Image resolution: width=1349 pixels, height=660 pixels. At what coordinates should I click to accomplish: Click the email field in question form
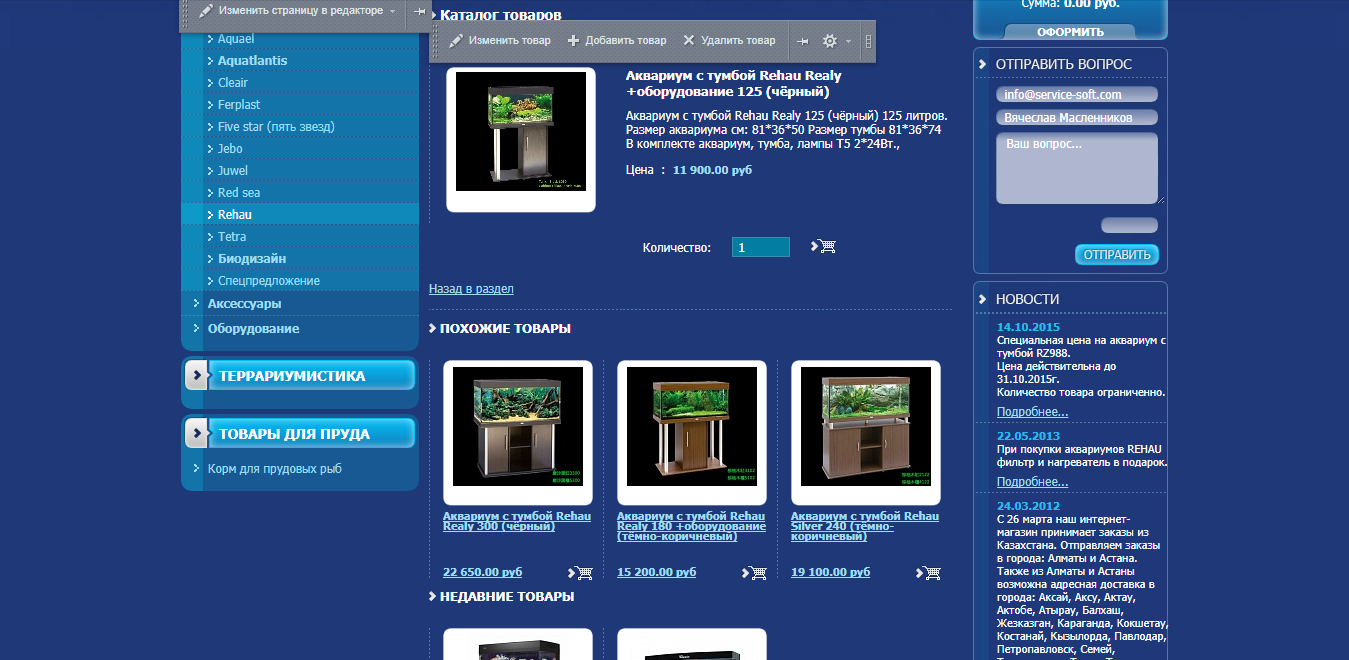point(1077,95)
